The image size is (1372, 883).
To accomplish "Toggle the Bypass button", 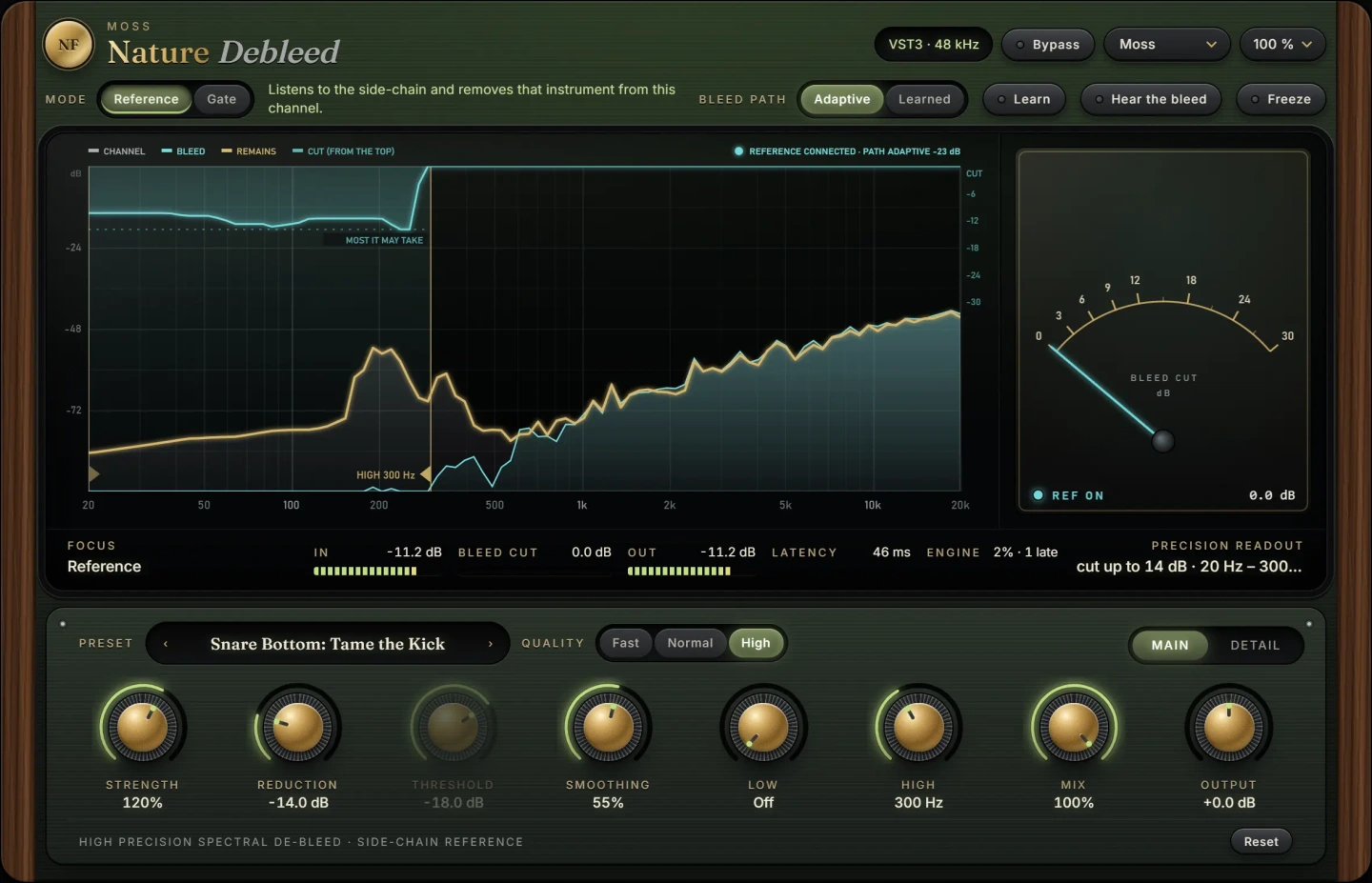I will (x=1047, y=45).
